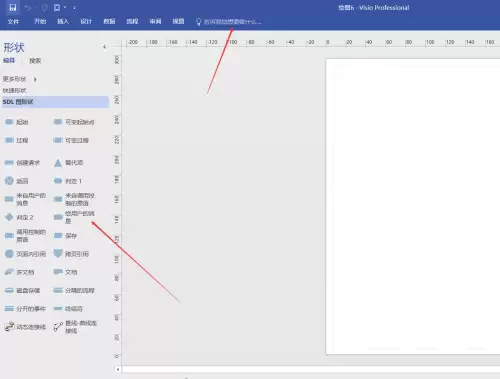Select the circular 返回 shape icon

tap(9, 181)
